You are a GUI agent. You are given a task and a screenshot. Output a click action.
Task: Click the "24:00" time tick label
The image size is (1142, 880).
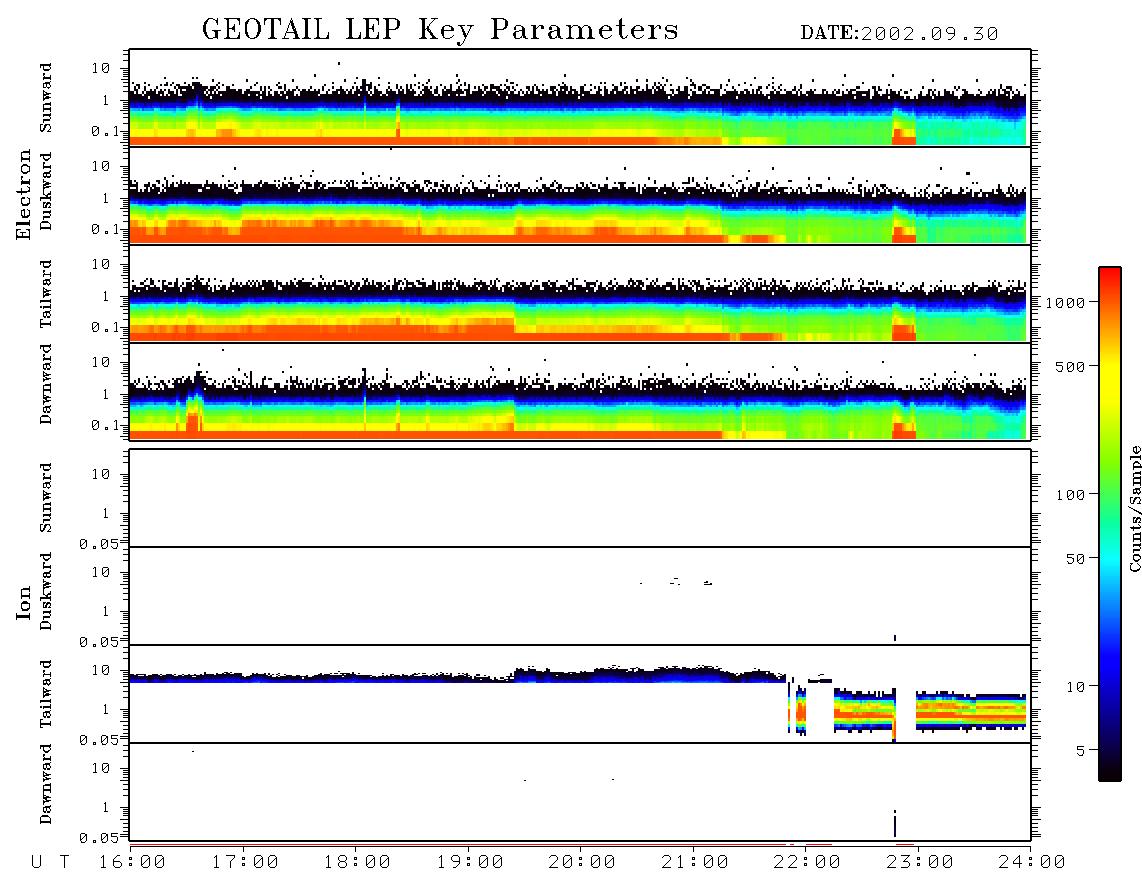click(1032, 862)
